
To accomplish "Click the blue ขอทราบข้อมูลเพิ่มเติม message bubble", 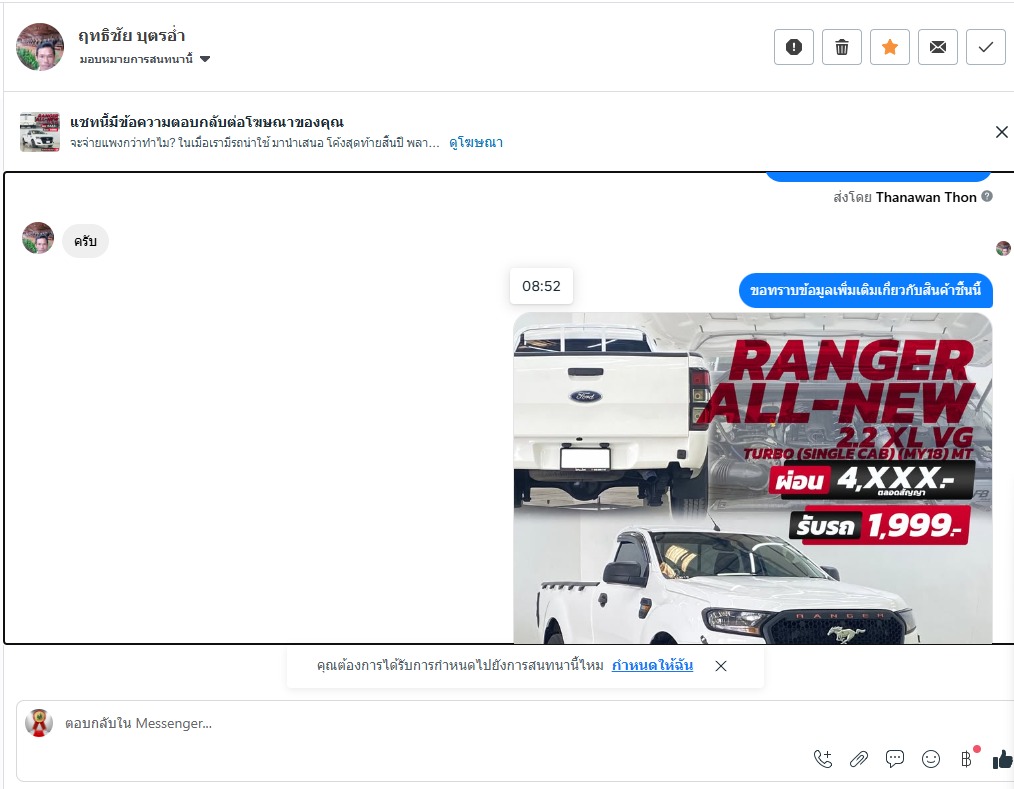I will point(865,290).
